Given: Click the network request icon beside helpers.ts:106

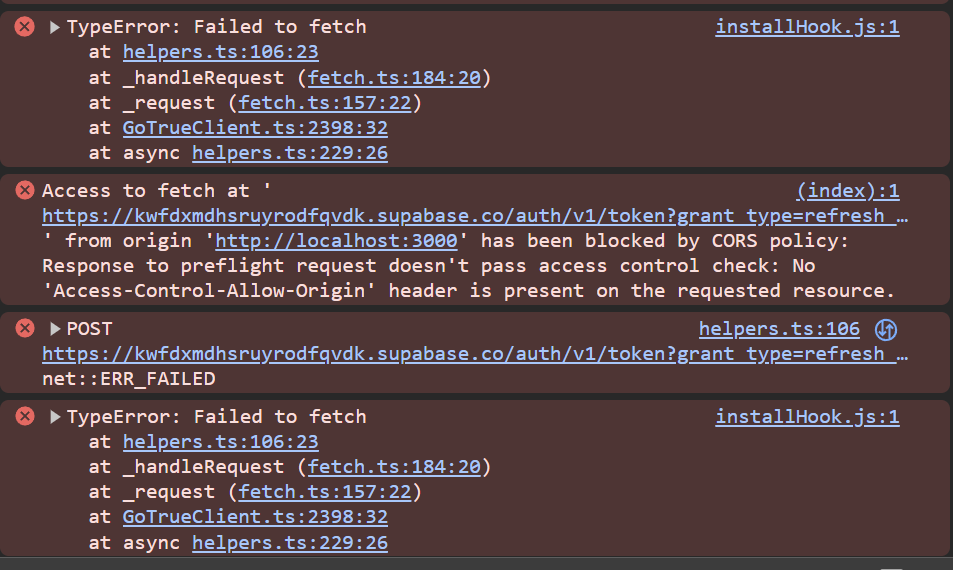Looking at the screenshot, I should coord(885,329).
